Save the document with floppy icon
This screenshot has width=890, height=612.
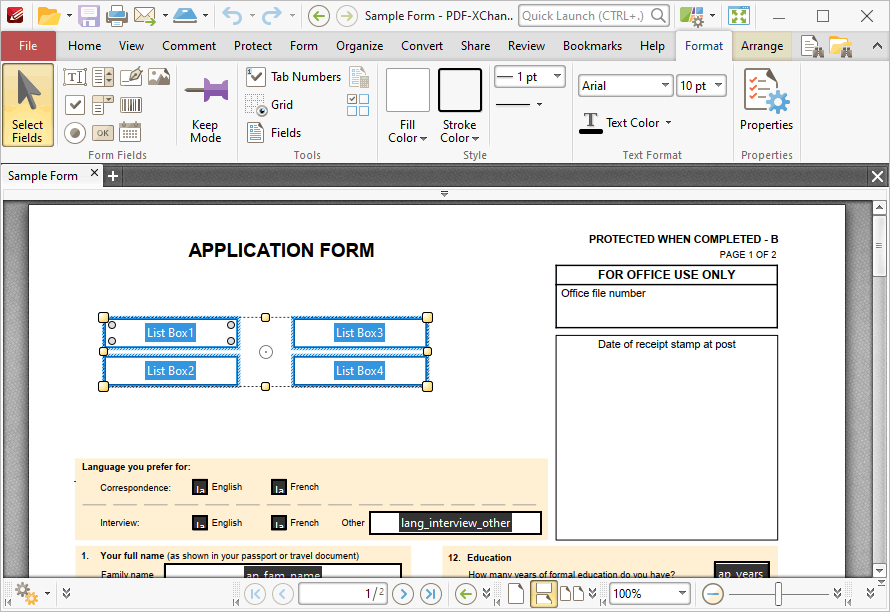pos(89,16)
